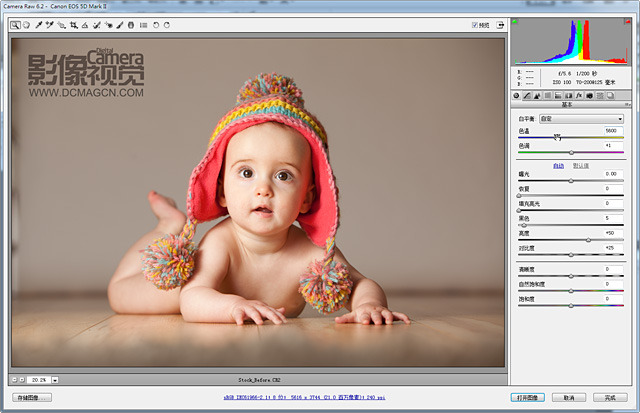The height and width of the screenshot is (413, 640).
Task: Switch to the Lens Corrections tab
Action: point(569,95)
